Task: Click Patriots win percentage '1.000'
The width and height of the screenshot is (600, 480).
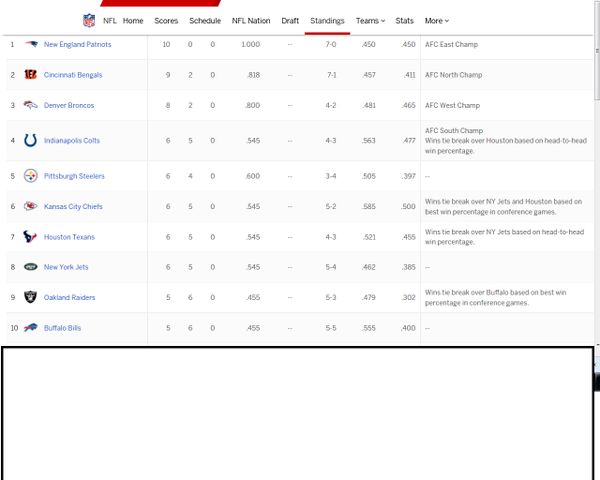Action: (250, 44)
